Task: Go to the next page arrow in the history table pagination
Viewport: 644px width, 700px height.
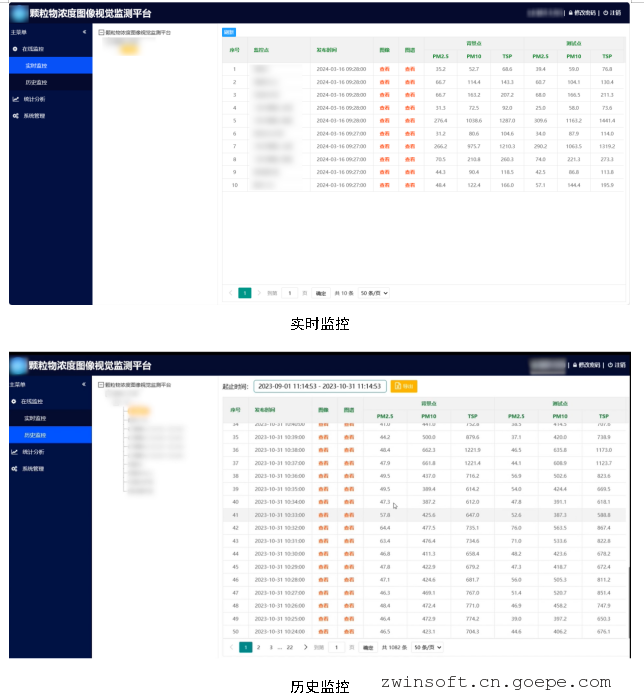Action: pos(308,647)
